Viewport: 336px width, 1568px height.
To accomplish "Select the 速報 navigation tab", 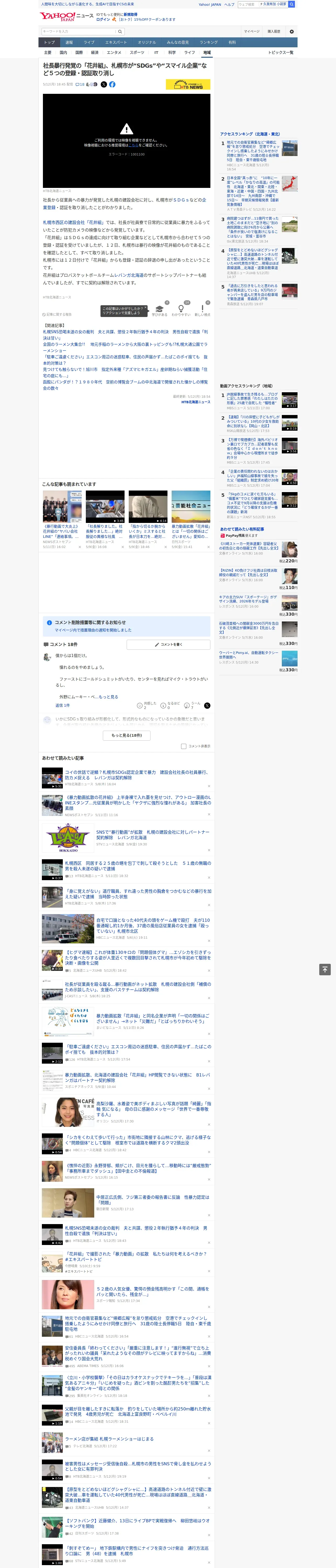I will (x=69, y=43).
